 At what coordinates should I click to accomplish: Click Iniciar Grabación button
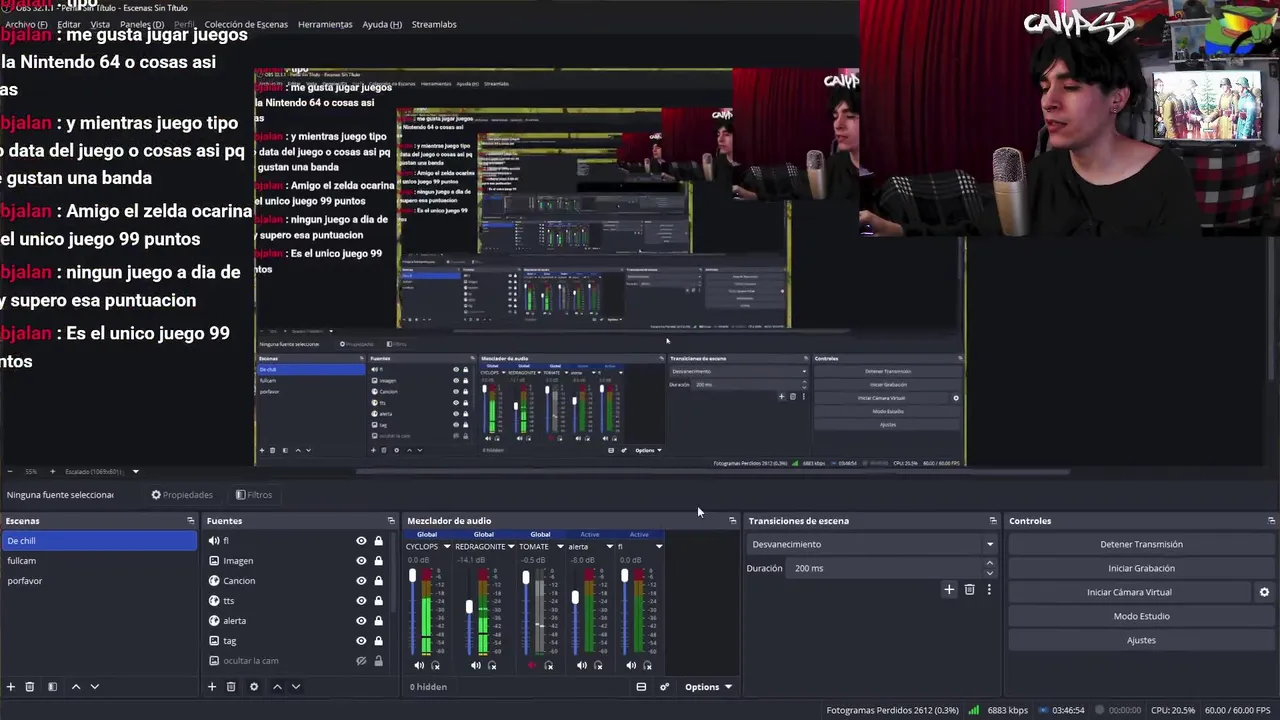tap(1141, 568)
